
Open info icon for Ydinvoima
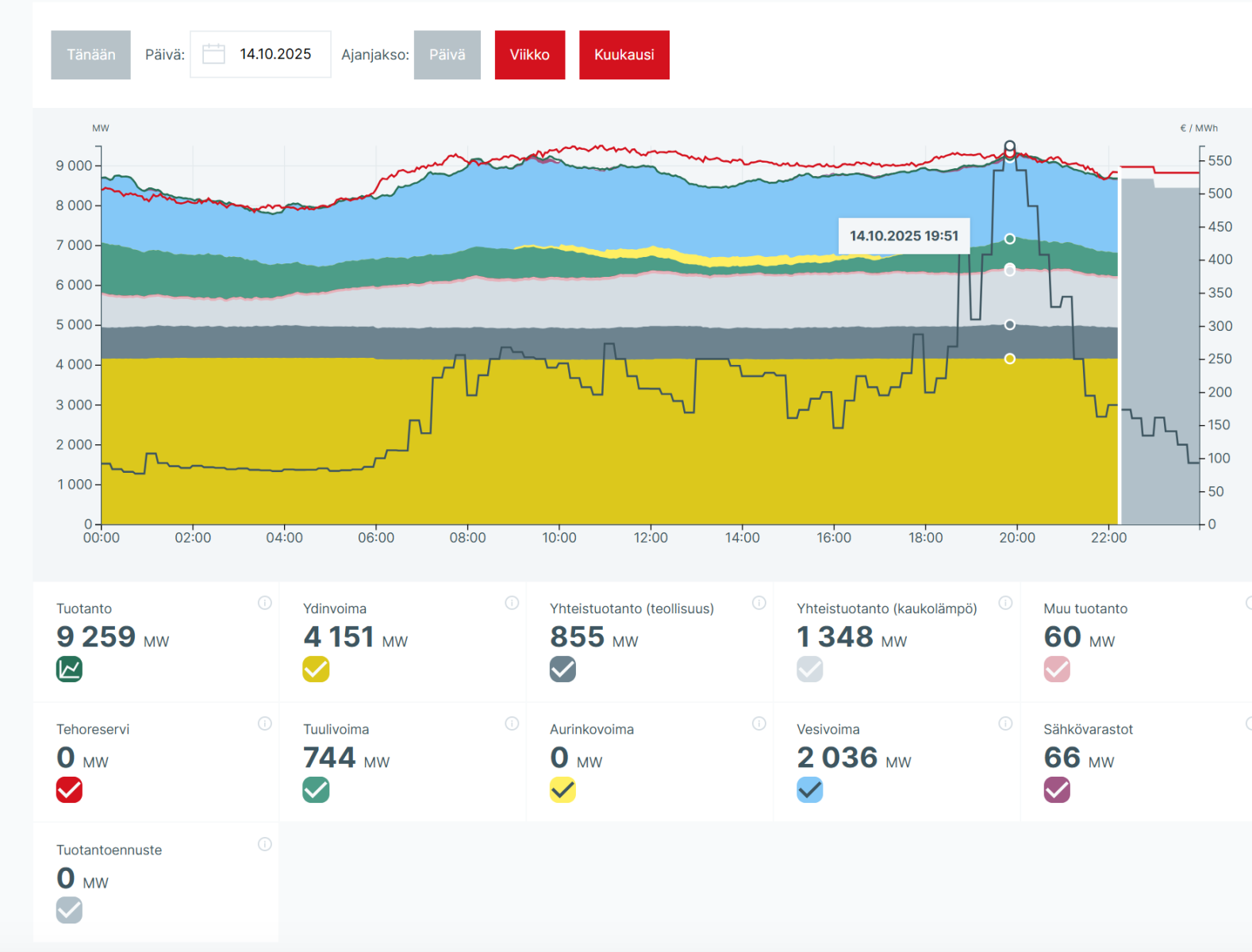coord(512,603)
